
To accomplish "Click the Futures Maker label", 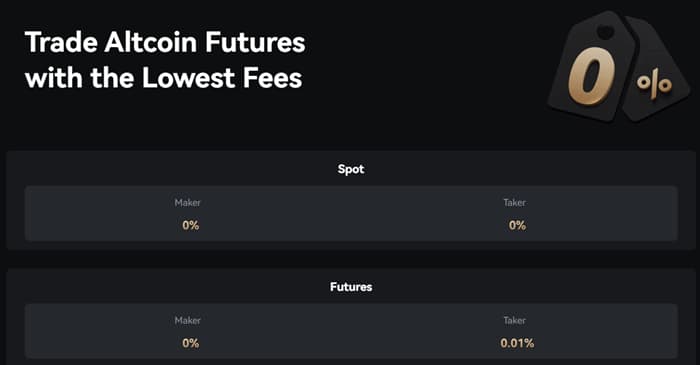I will [188, 320].
